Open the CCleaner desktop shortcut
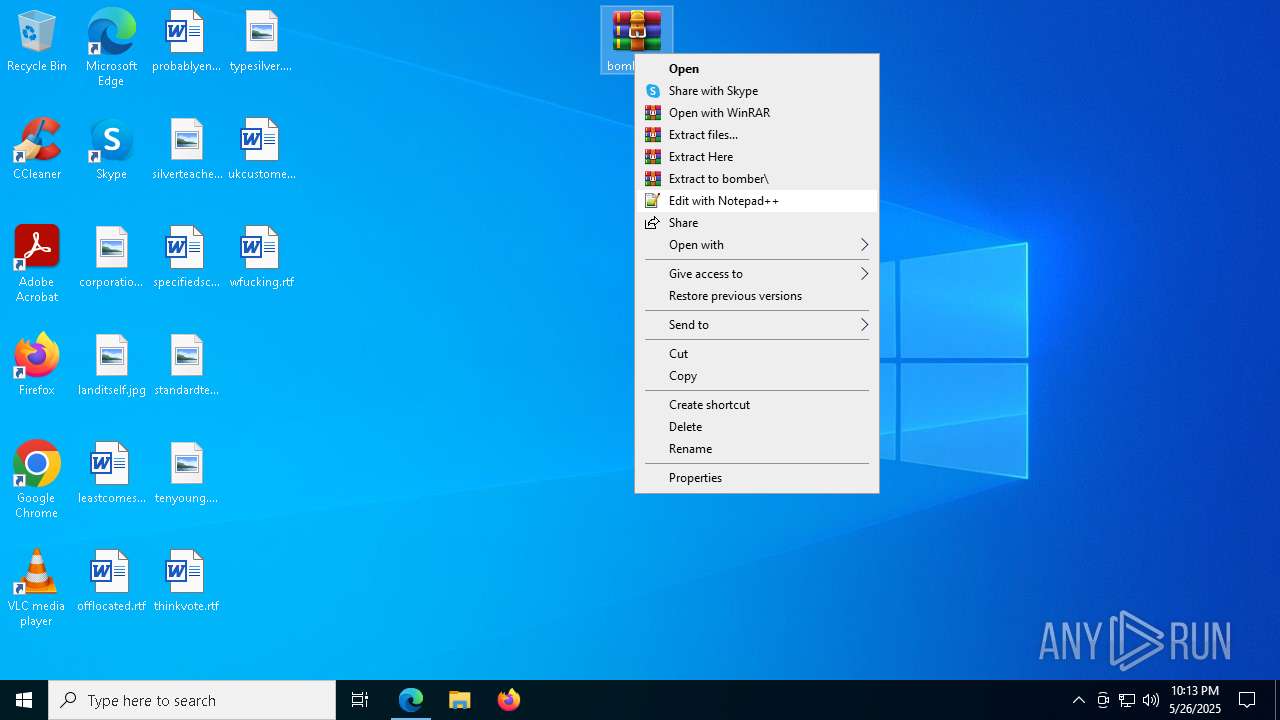This screenshot has height=720, width=1280. click(x=37, y=150)
